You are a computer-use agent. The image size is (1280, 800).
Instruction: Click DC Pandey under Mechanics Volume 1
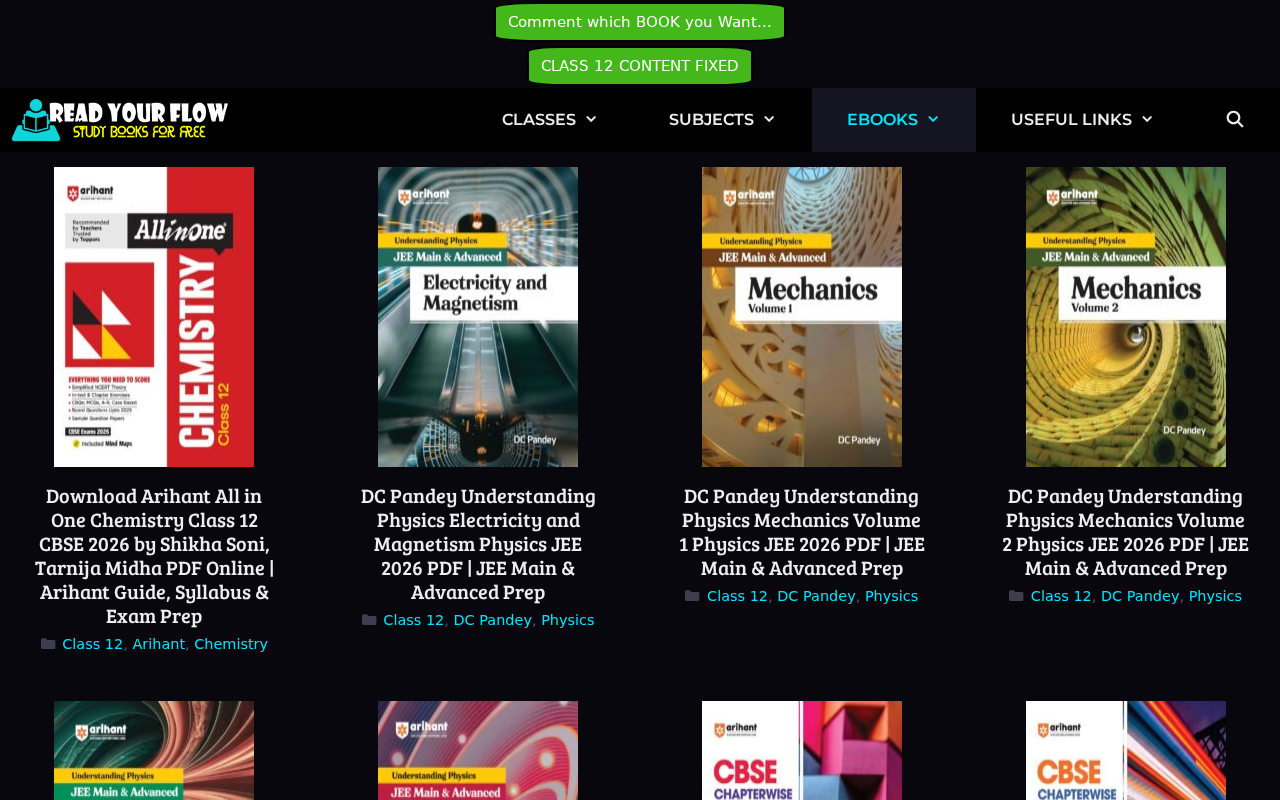click(x=817, y=596)
